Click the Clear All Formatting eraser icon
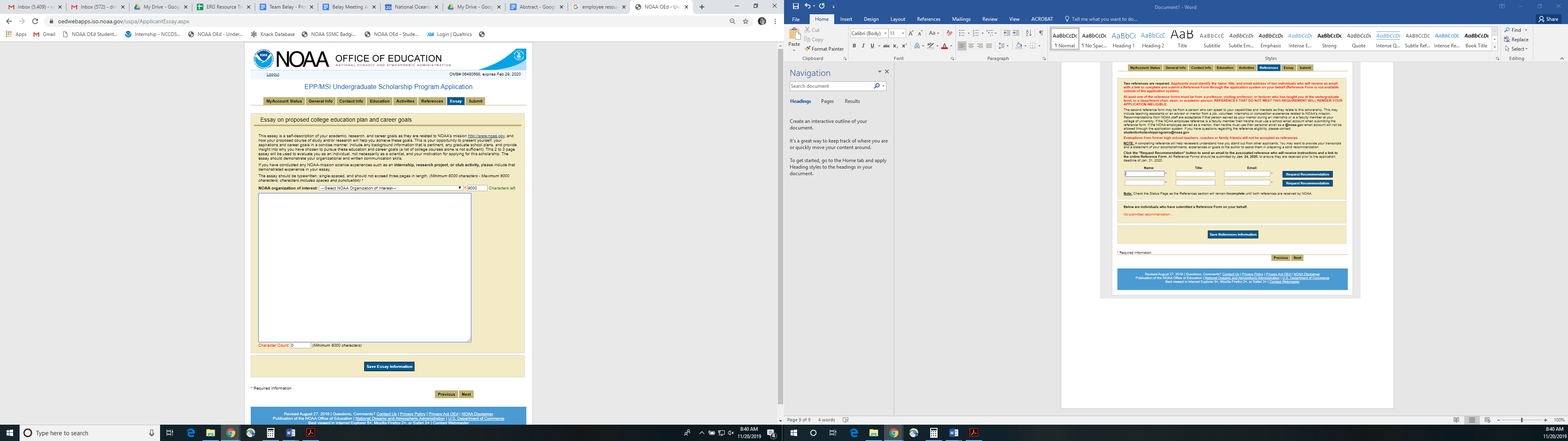1568x441 pixels. (949, 33)
